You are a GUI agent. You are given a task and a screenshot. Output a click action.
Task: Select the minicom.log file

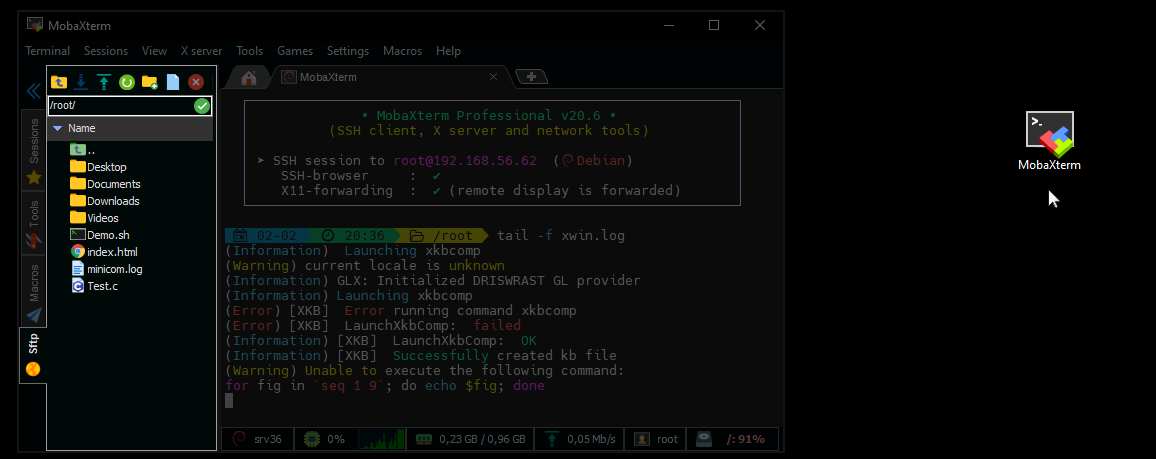click(x=106, y=269)
